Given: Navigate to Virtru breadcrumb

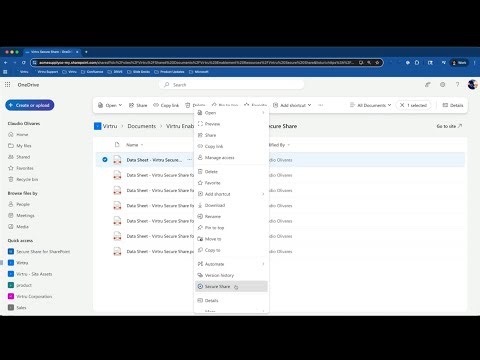Looking at the screenshot, I should pyautogui.click(x=110, y=126).
